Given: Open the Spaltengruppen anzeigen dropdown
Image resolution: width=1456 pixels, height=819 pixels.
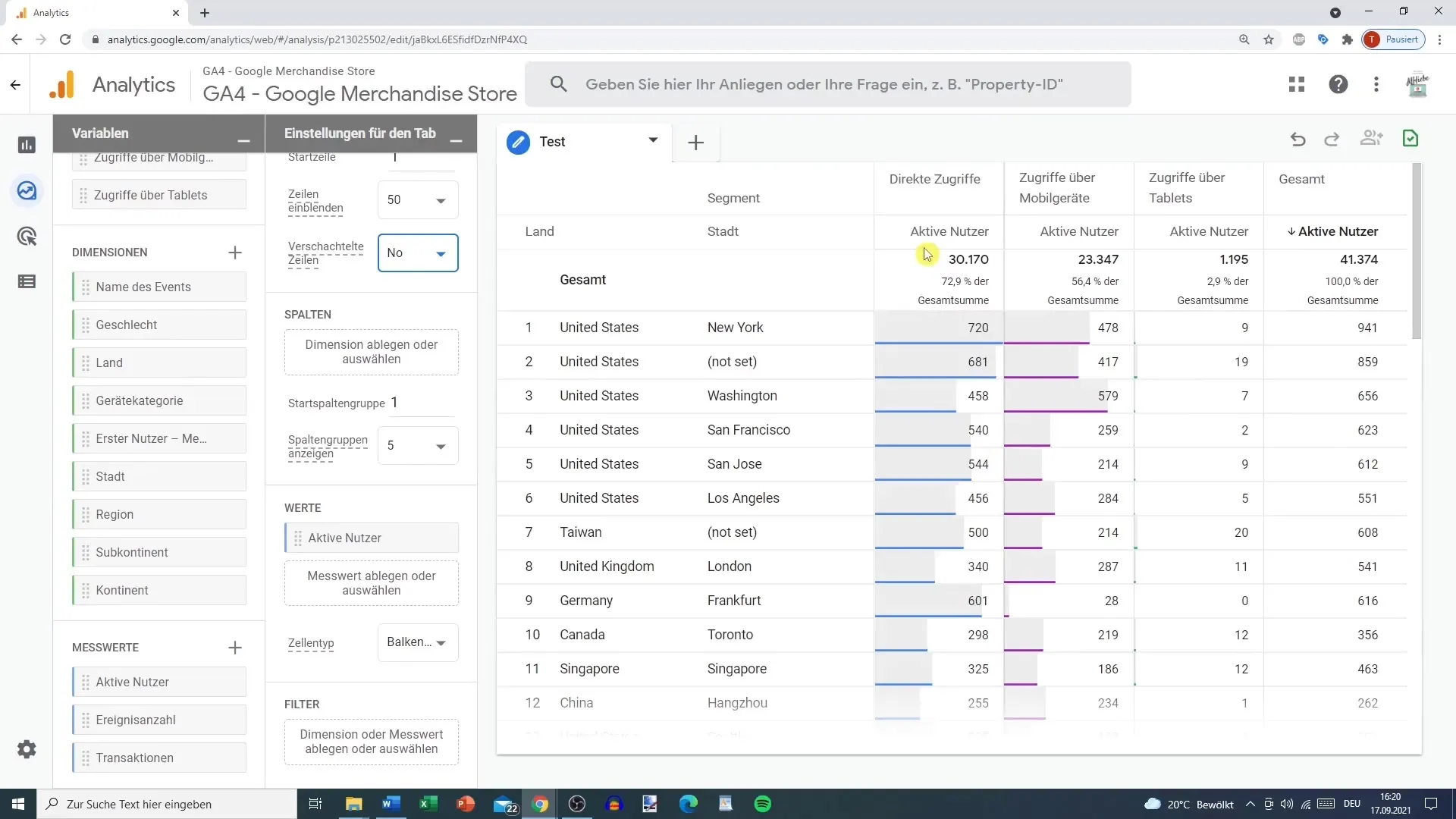Looking at the screenshot, I should [x=418, y=446].
